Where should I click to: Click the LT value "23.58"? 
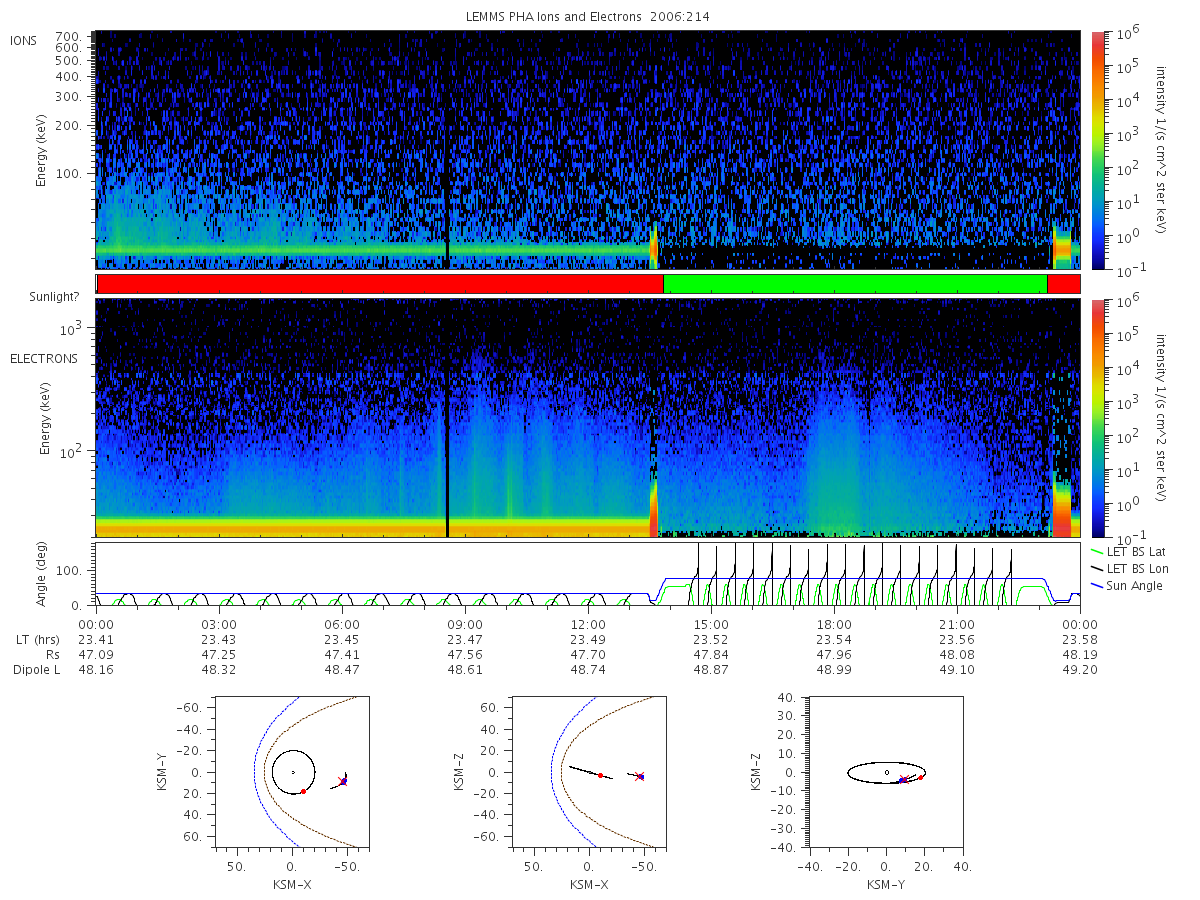click(x=1080, y=640)
